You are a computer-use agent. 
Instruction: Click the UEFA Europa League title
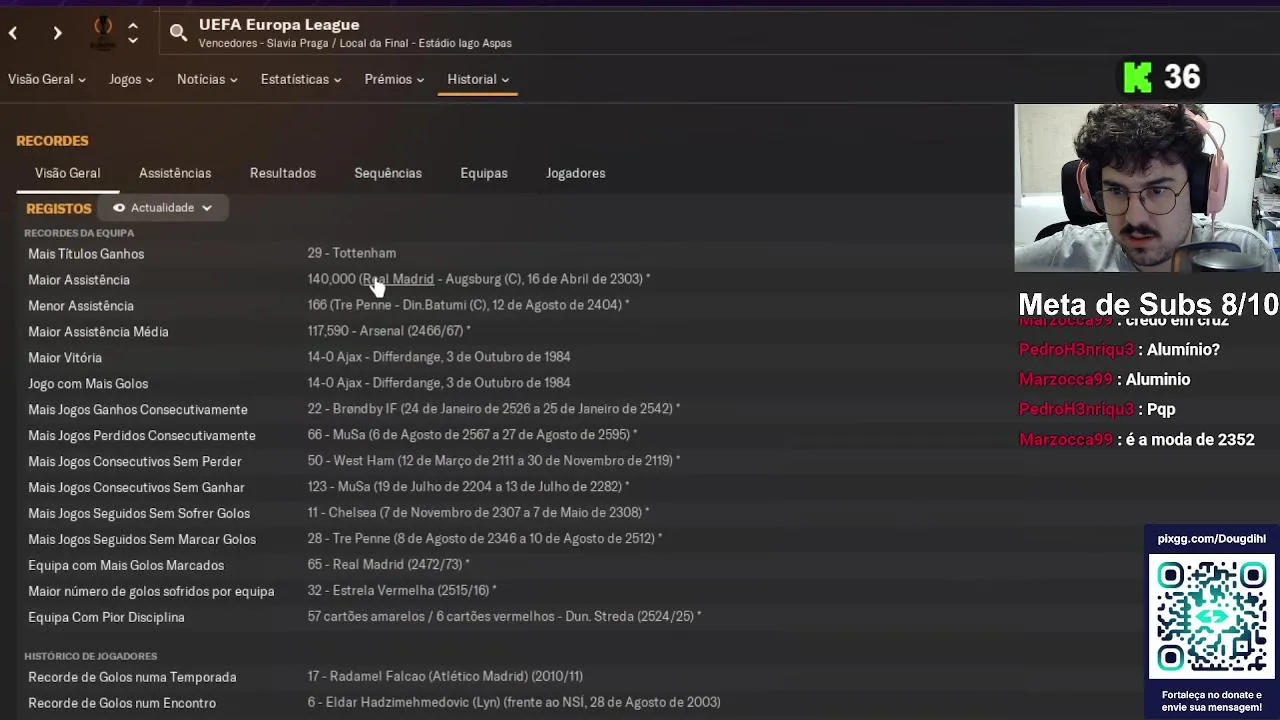pos(279,24)
